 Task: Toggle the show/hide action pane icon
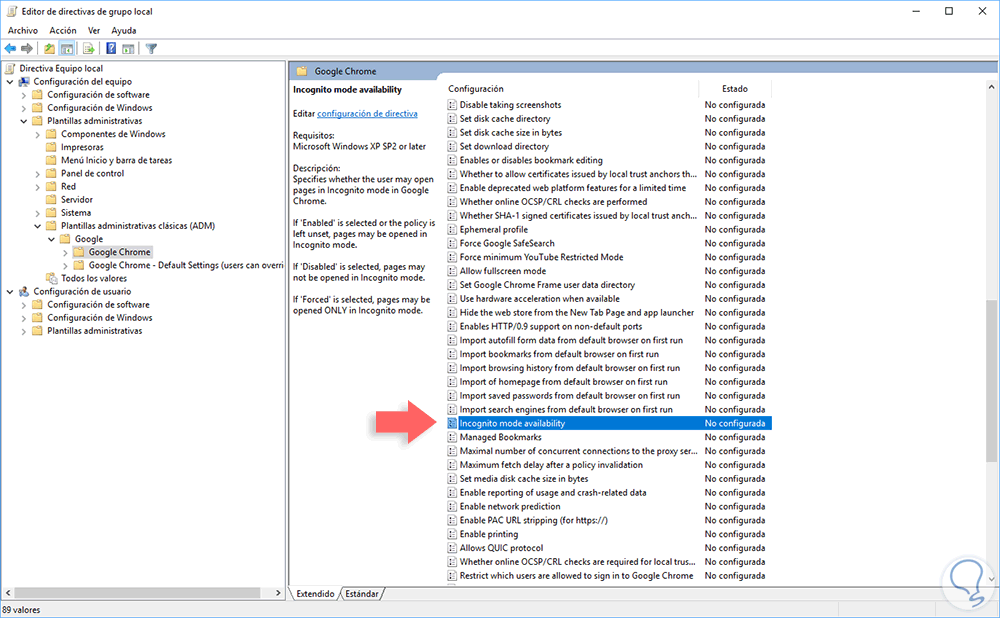pos(128,48)
